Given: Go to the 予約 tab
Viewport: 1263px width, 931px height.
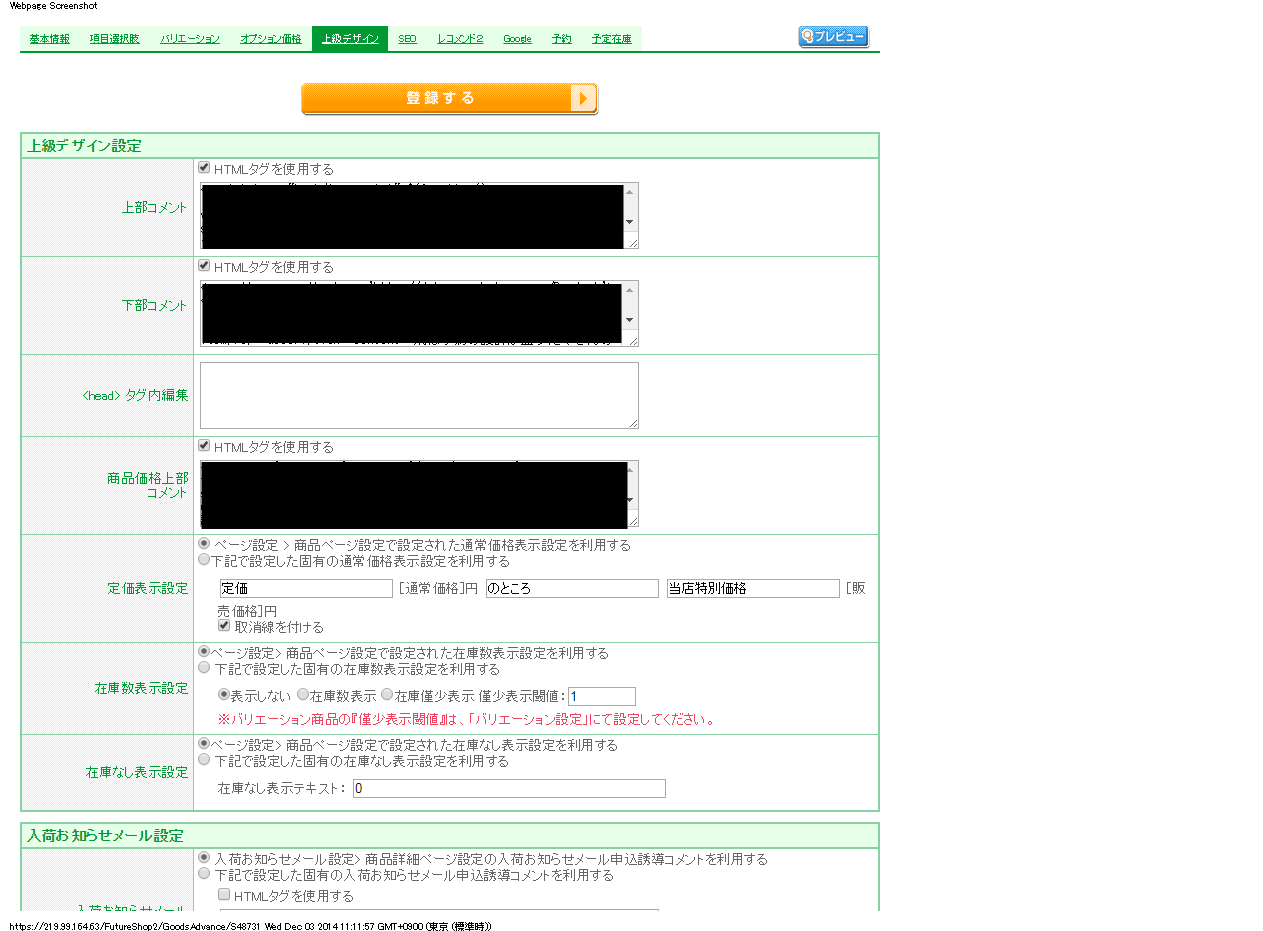Looking at the screenshot, I should coord(561,39).
